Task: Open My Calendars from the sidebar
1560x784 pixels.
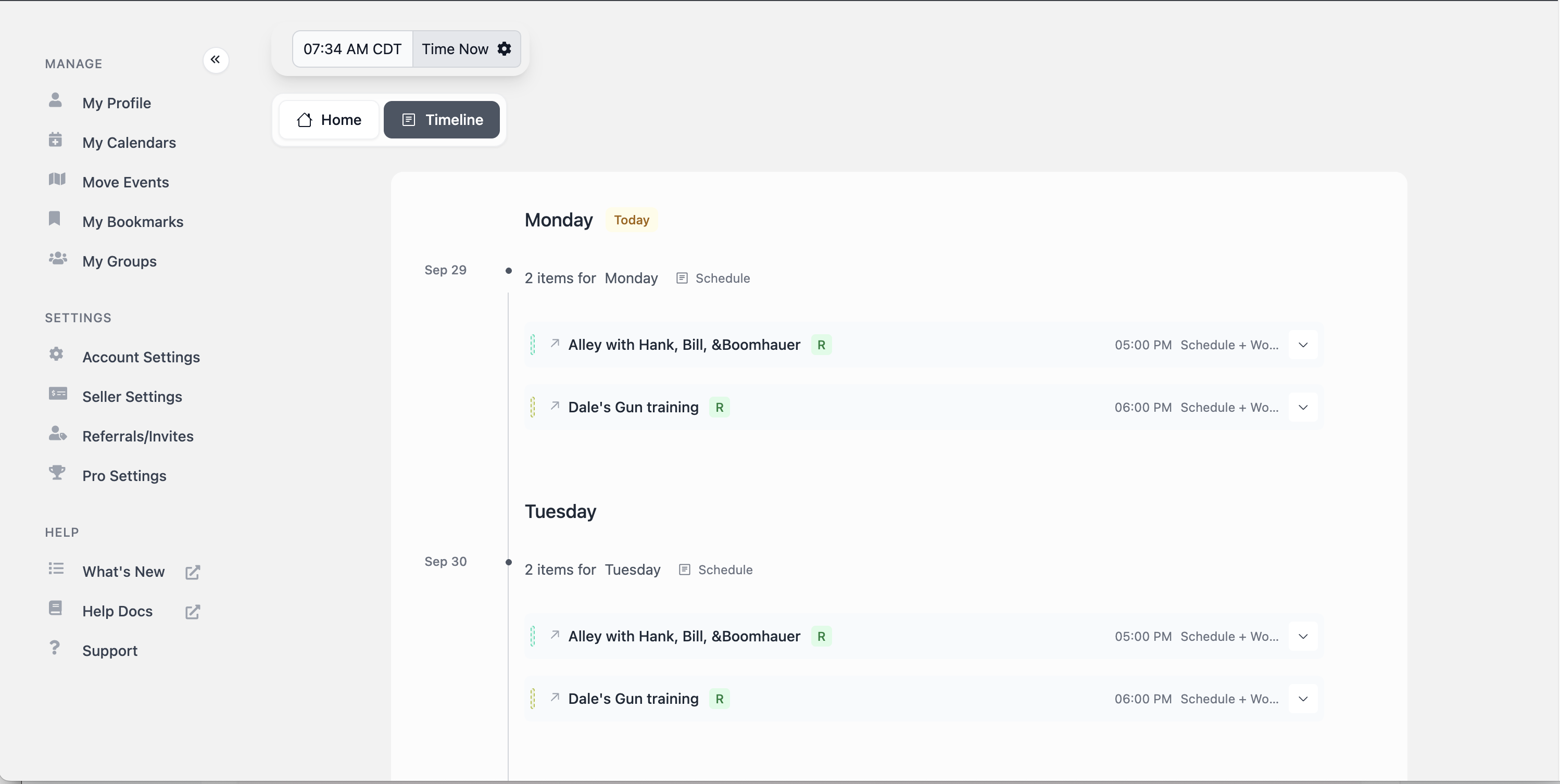Action: click(x=129, y=142)
